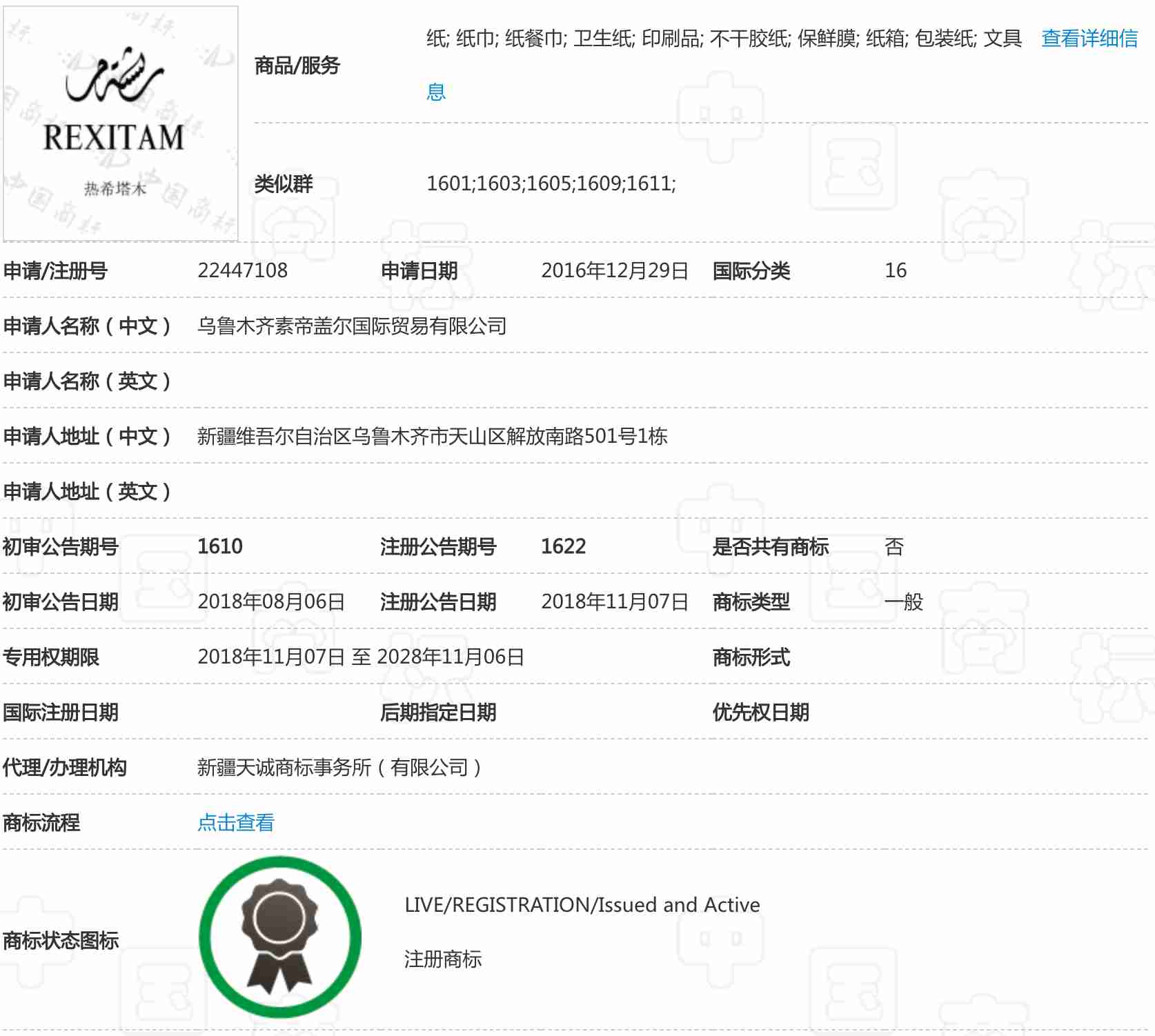Click the preliminary announcement date 2018年08月06日
Viewport: 1155px width, 1036px height.
pyautogui.click(x=271, y=601)
